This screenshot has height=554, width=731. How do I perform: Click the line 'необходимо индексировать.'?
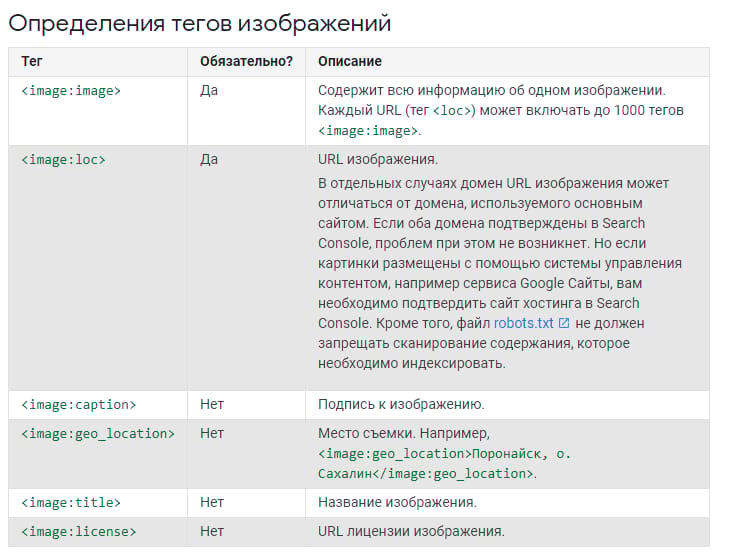(x=412, y=363)
